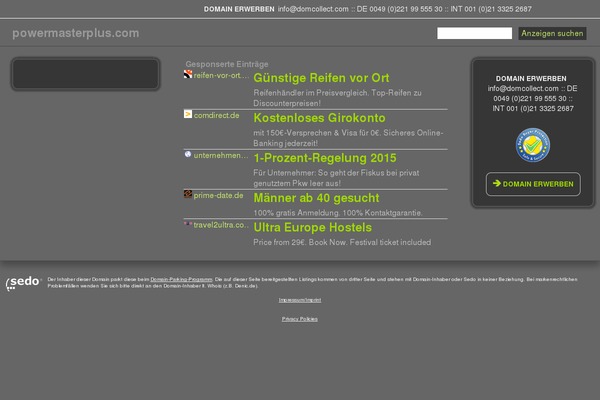
Task: Click the Sedo logo in footer
Action: point(23,283)
